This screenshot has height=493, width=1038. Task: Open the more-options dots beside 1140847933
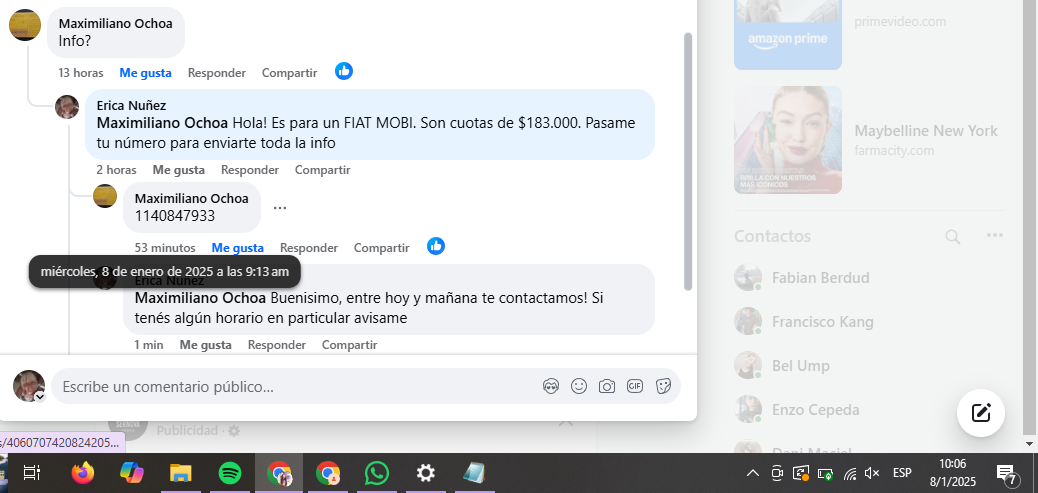point(280,208)
